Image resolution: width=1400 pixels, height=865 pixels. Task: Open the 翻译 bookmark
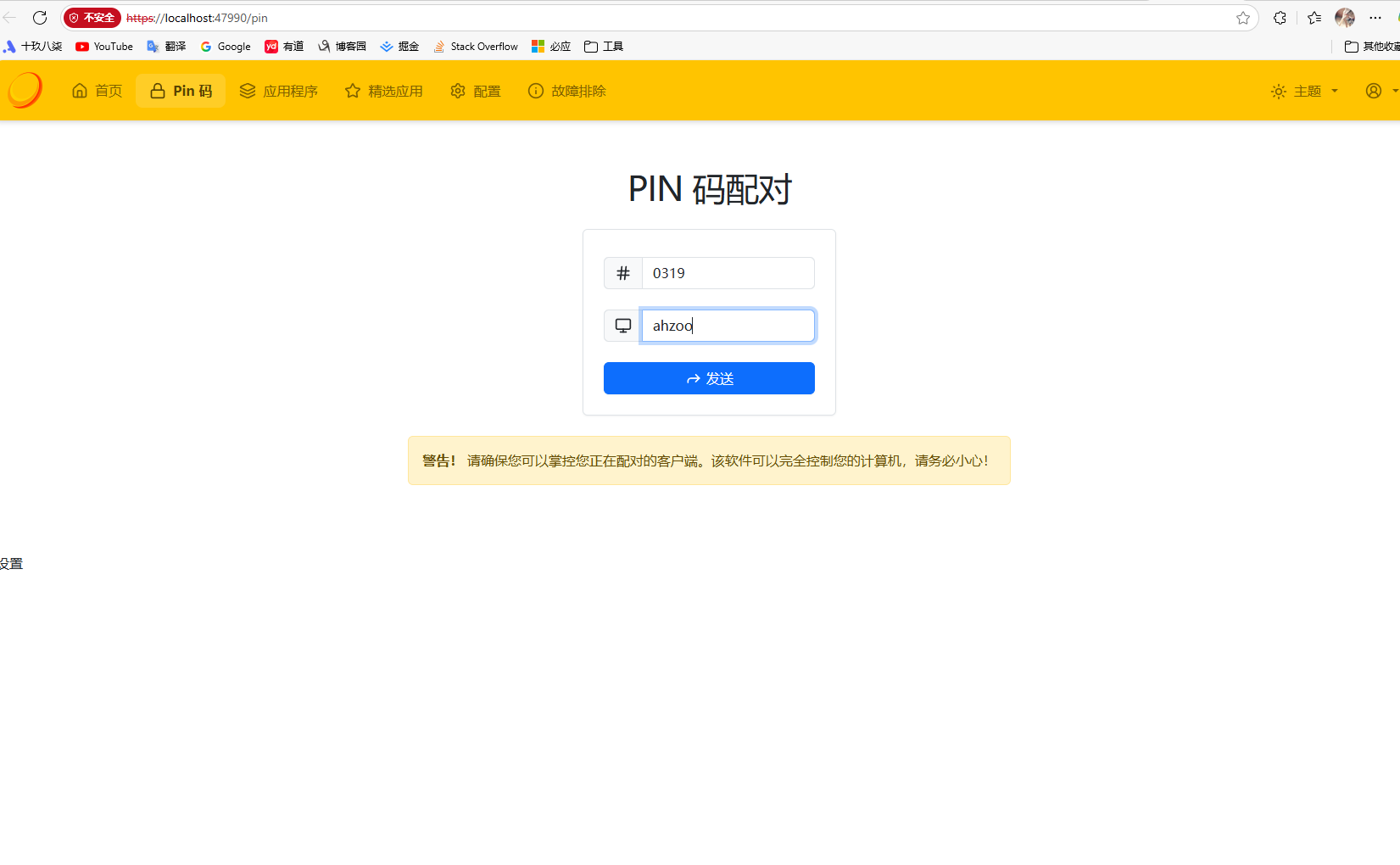[166, 47]
